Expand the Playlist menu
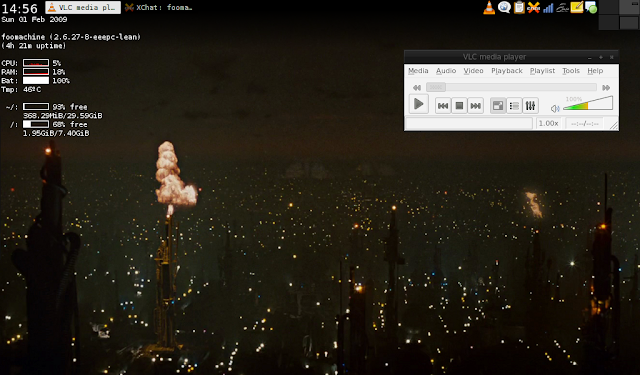Viewport: 640px width, 375px height. click(x=542, y=71)
